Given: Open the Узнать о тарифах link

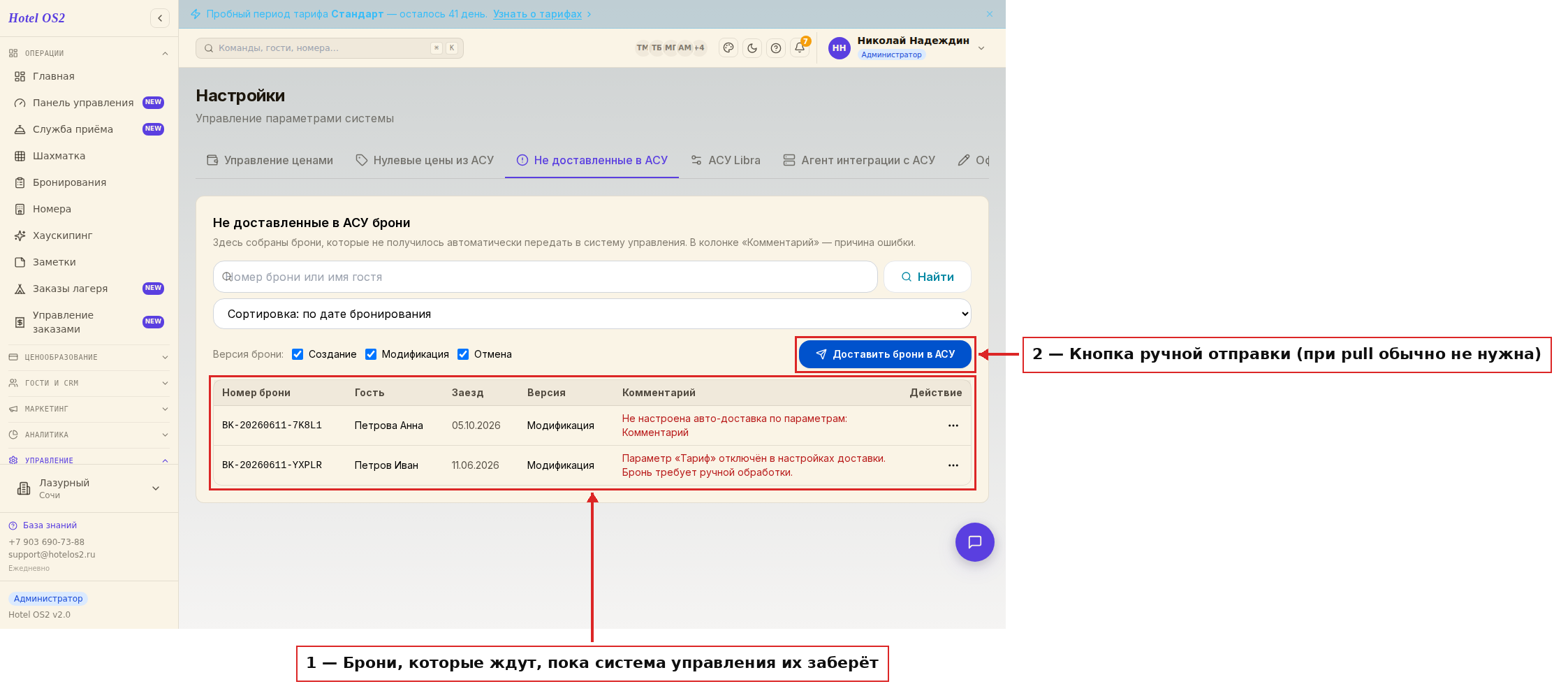Looking at the screenshot, I should (x=537, y=14).
